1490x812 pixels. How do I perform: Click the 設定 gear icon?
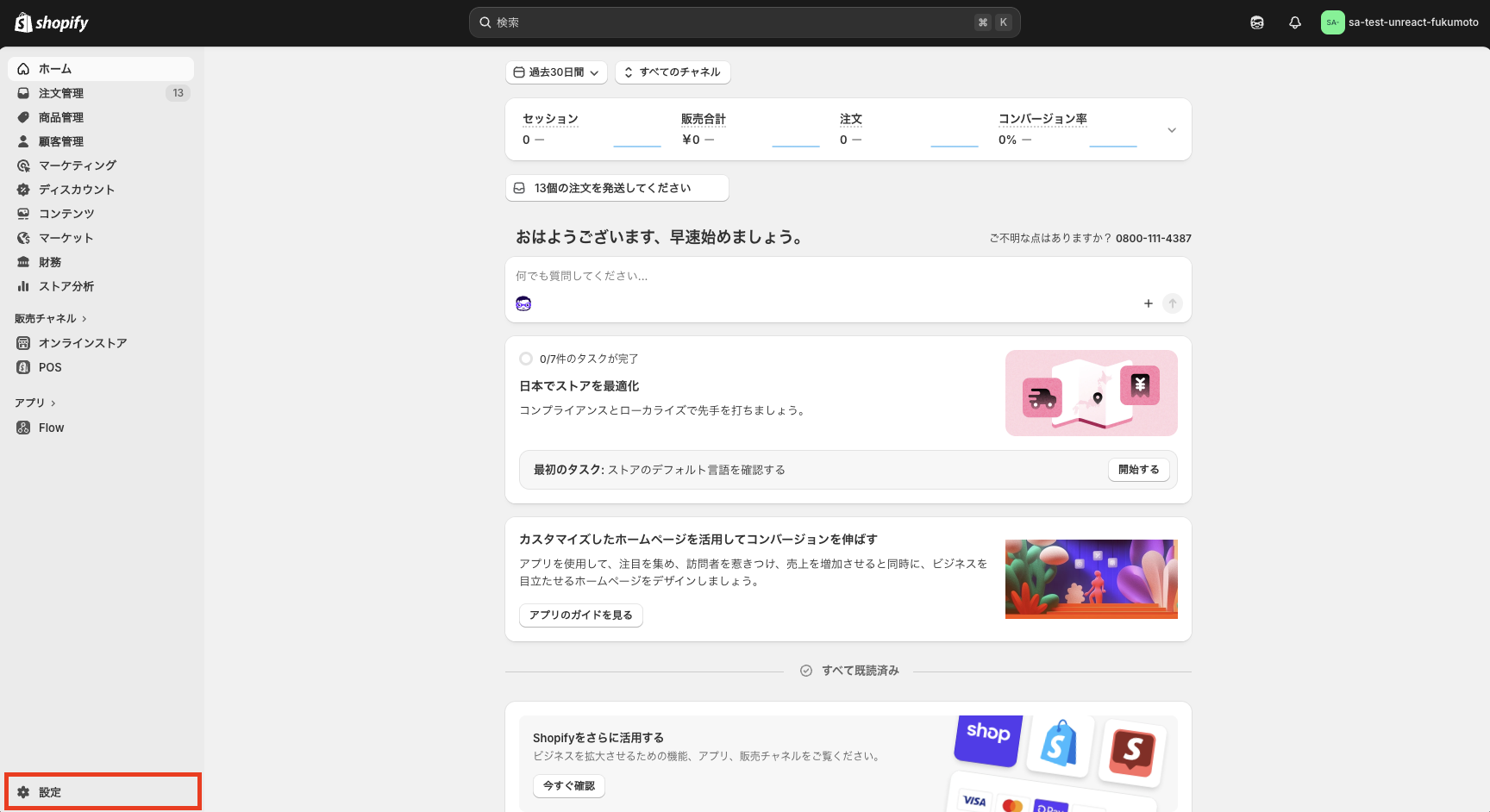(x=23, y=792)
